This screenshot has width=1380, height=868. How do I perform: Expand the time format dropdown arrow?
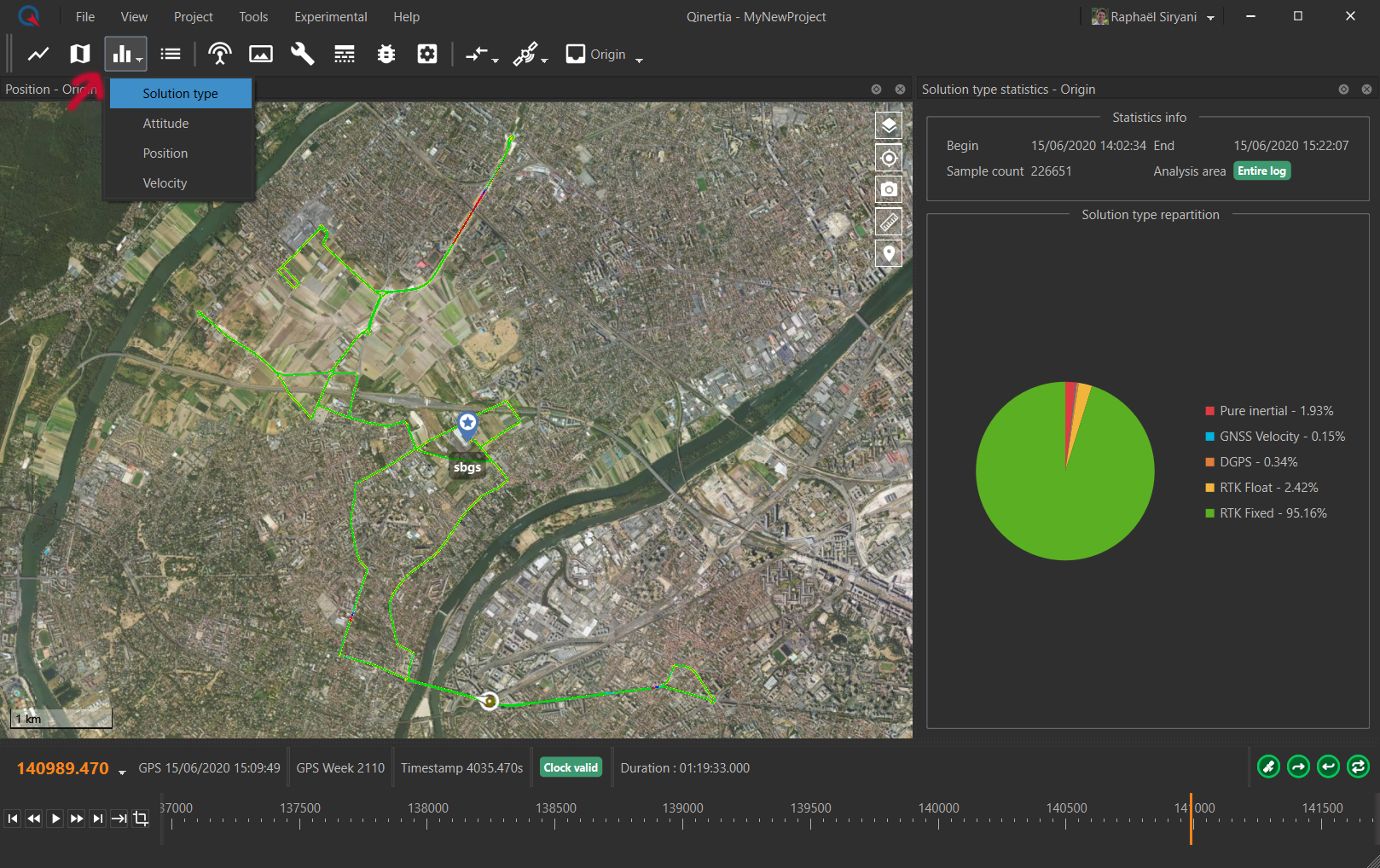122,772
